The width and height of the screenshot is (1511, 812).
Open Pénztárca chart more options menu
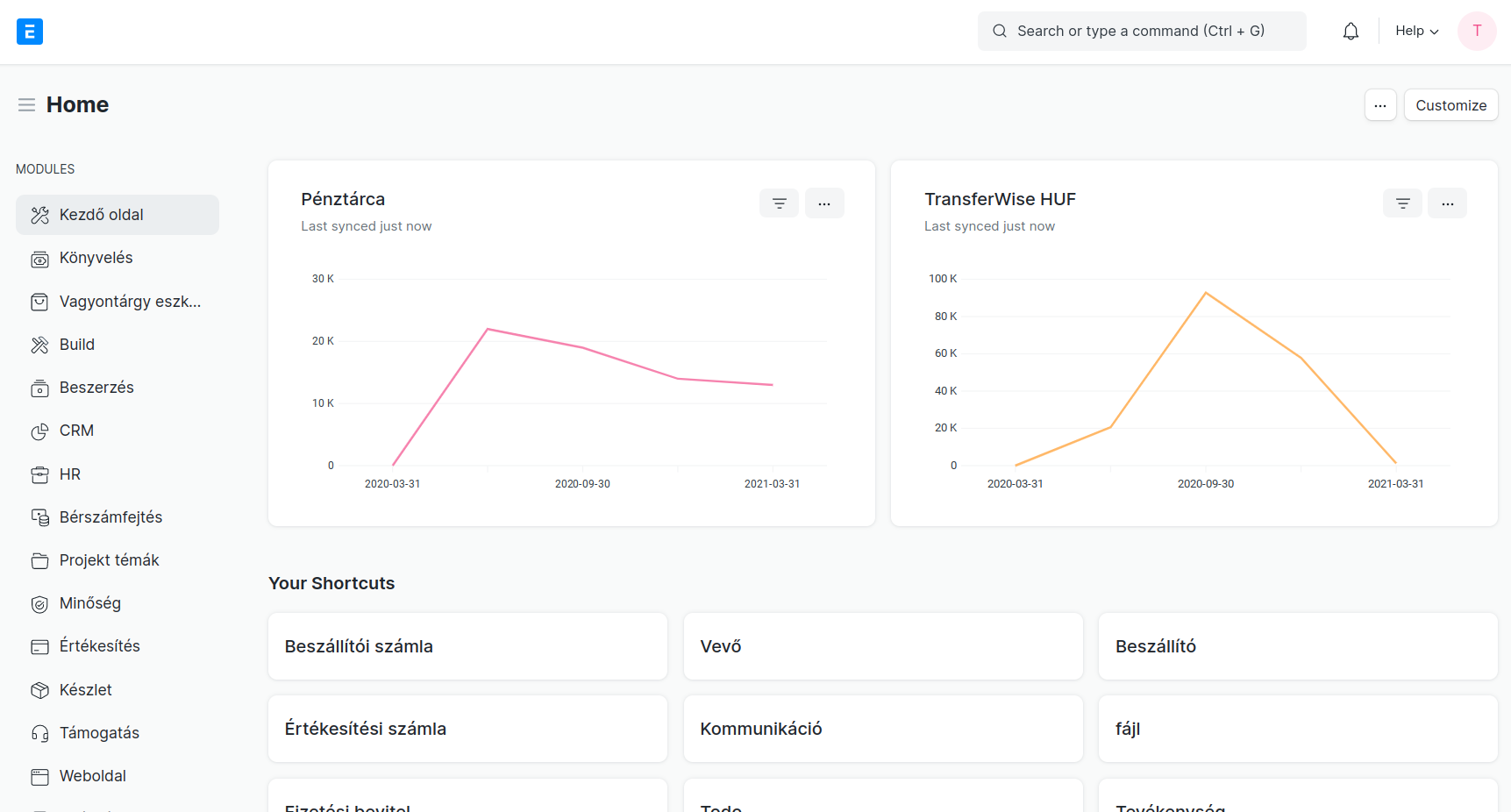(824, 203)
